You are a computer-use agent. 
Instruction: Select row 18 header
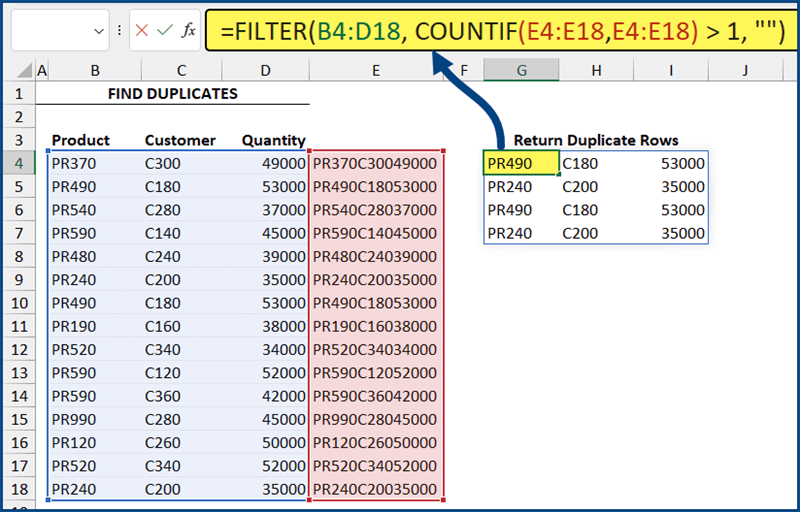click(18, 489)
